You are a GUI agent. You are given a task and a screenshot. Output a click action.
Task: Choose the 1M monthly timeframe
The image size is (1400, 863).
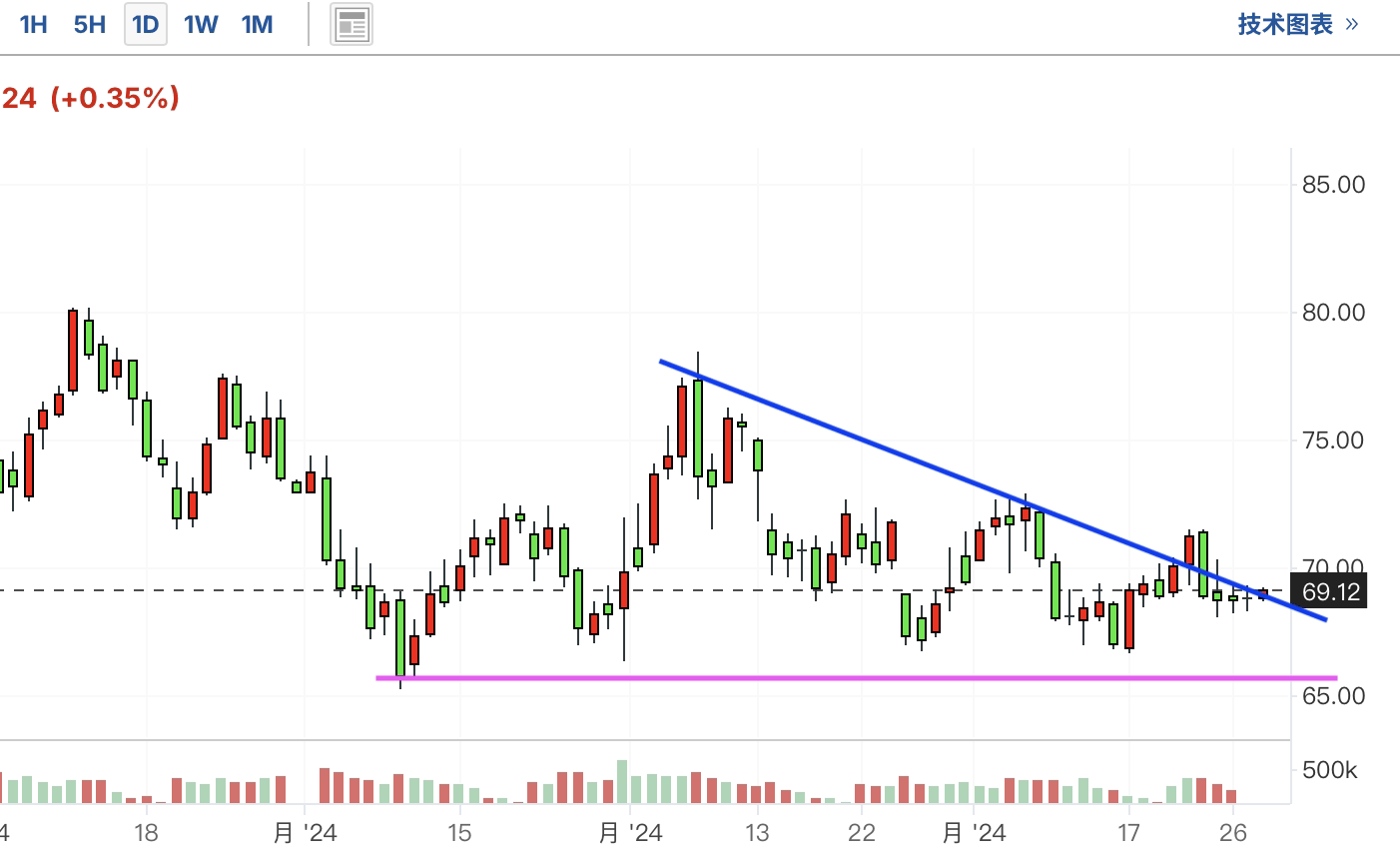click(x=257, y=24)
